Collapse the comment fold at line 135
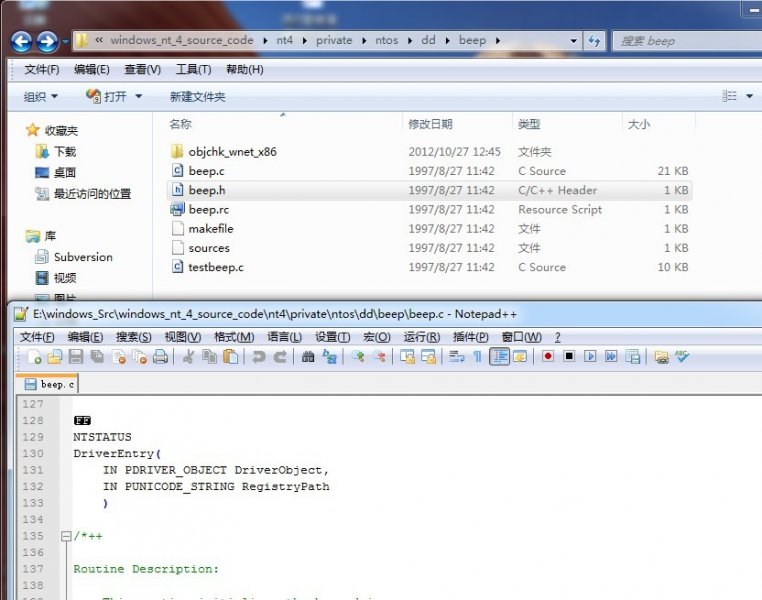762x600 pixels. coord(66,536)
